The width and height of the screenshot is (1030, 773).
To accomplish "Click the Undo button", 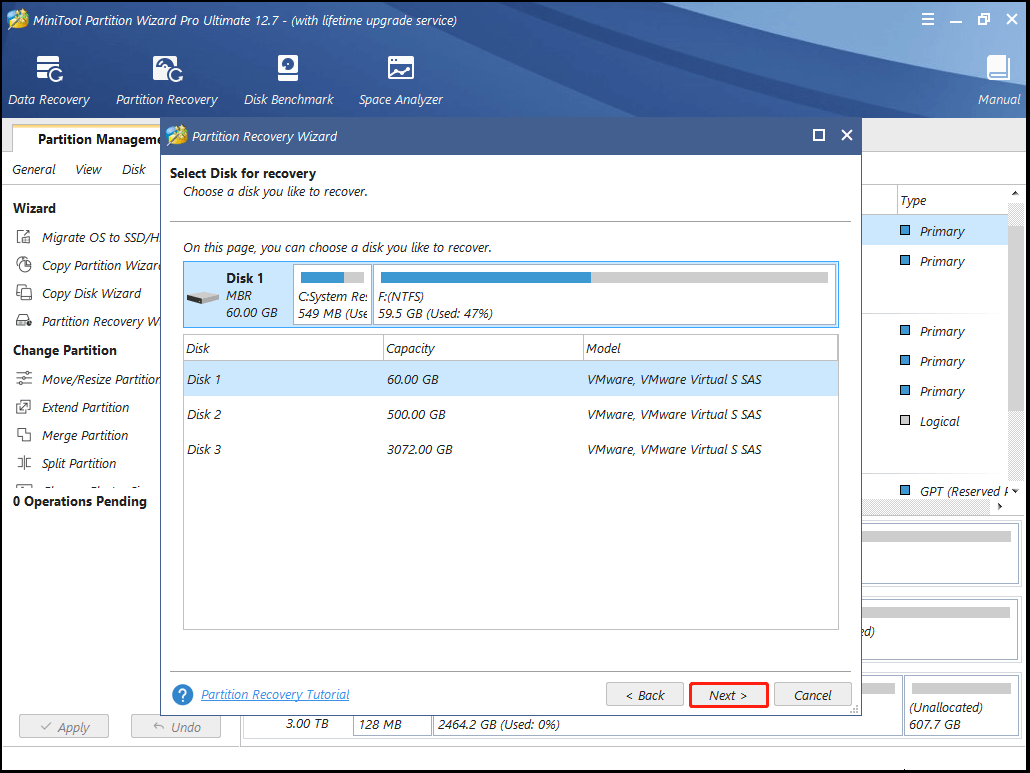I will pyautogui.click(x=176, y=726).
